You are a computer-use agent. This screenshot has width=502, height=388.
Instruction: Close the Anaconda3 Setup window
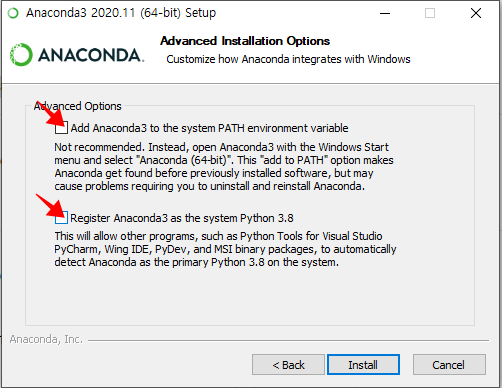click(x=476, y=13)
